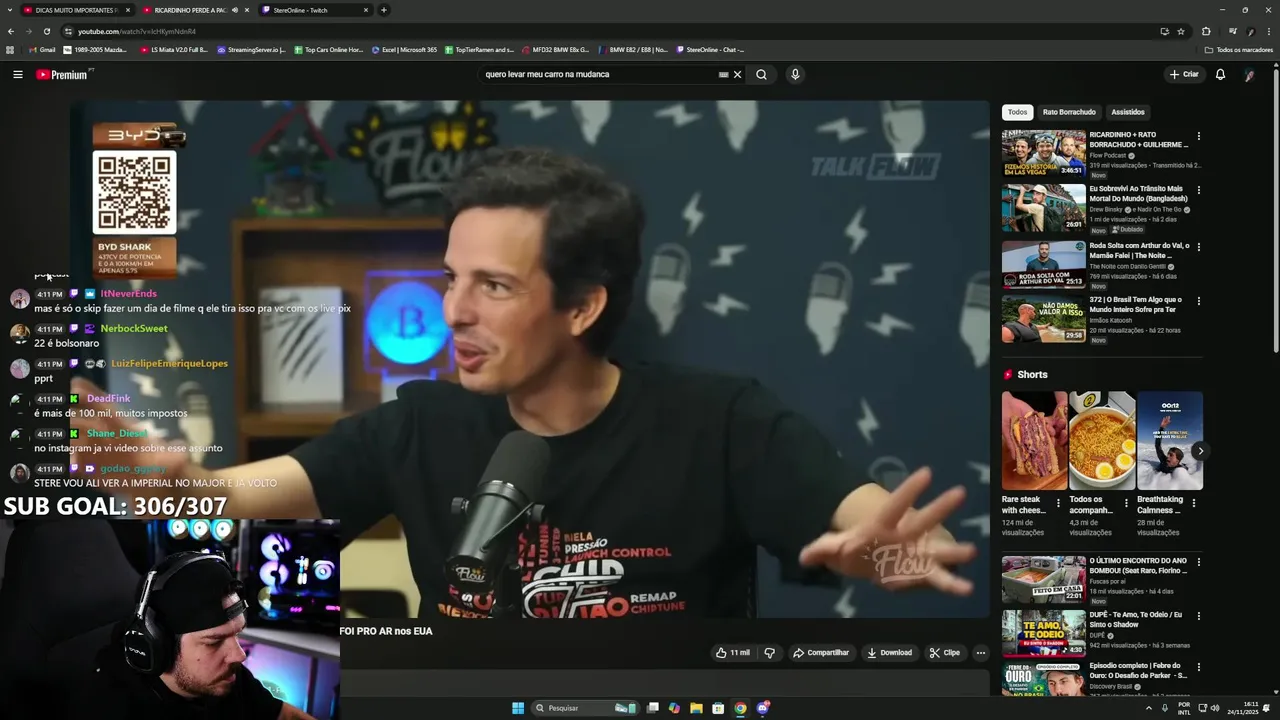This screenshot has height=720, width=1280.
Task: Open the apps grid in the bookmarks bar
Action: [10, 49]
